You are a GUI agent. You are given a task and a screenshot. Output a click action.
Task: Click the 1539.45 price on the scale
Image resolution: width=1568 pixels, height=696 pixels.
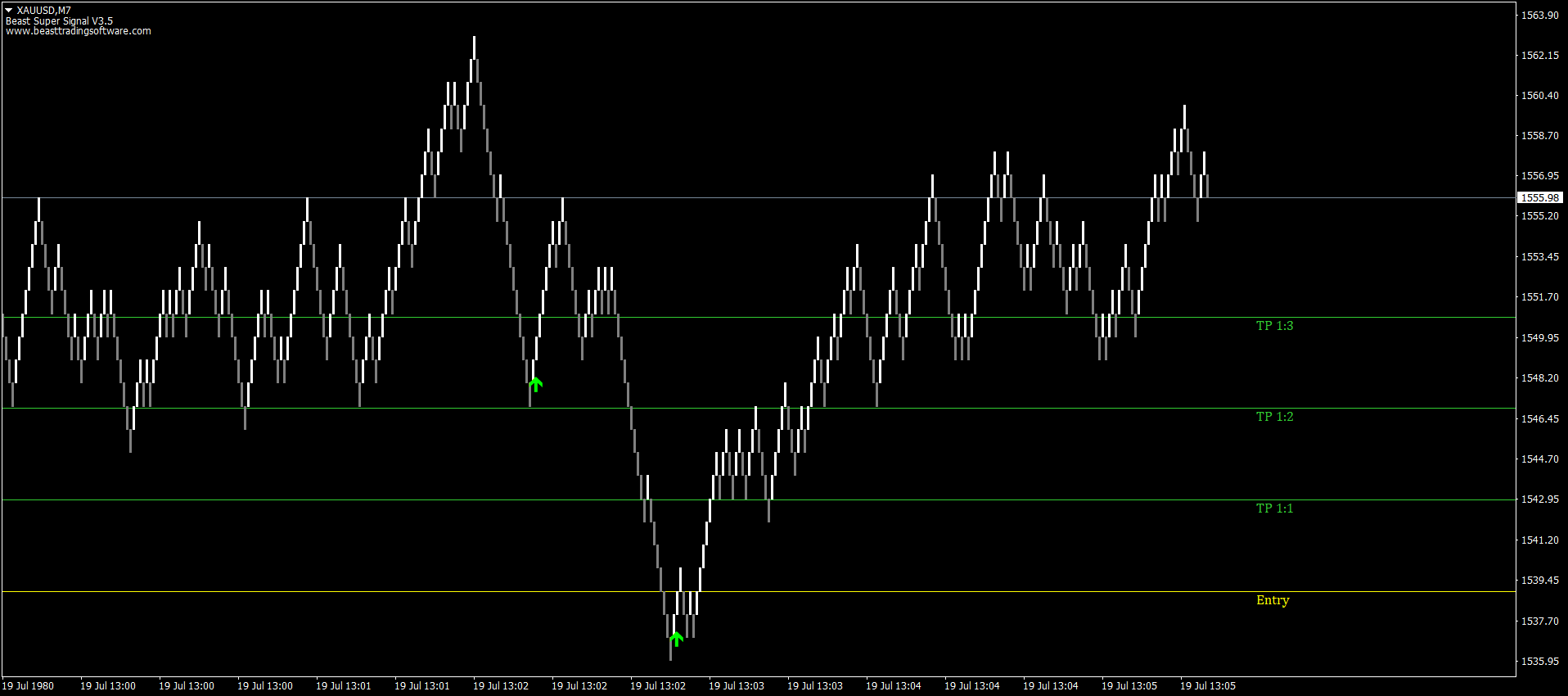click(1540, 581)
